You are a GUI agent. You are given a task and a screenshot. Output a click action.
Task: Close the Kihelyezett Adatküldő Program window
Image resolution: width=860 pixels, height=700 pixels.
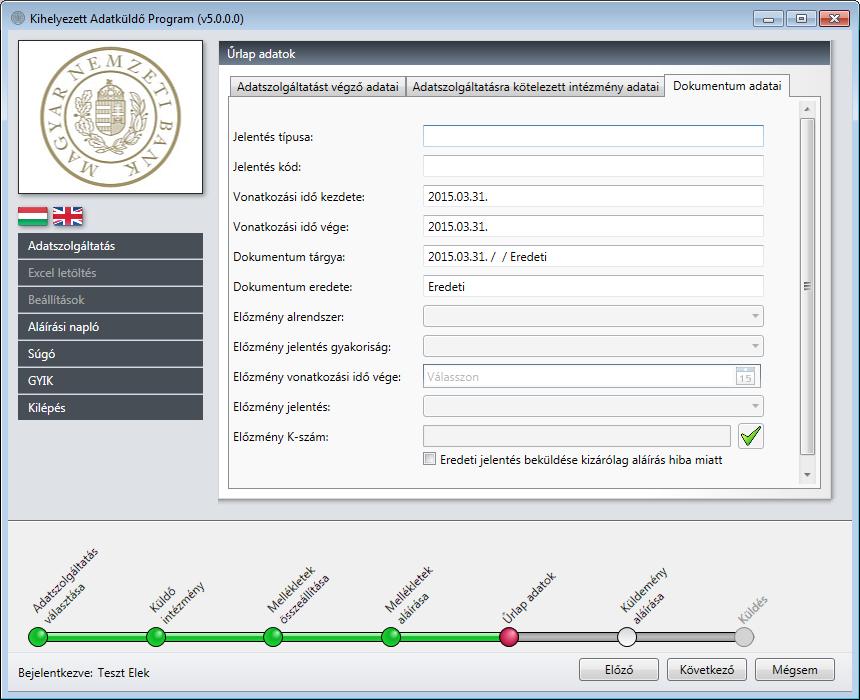[x=834, y=19]
